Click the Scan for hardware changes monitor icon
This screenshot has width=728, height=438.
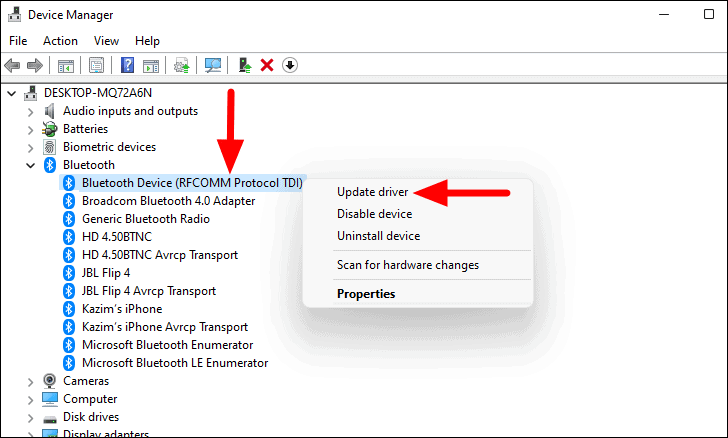(x=213, y=65)
